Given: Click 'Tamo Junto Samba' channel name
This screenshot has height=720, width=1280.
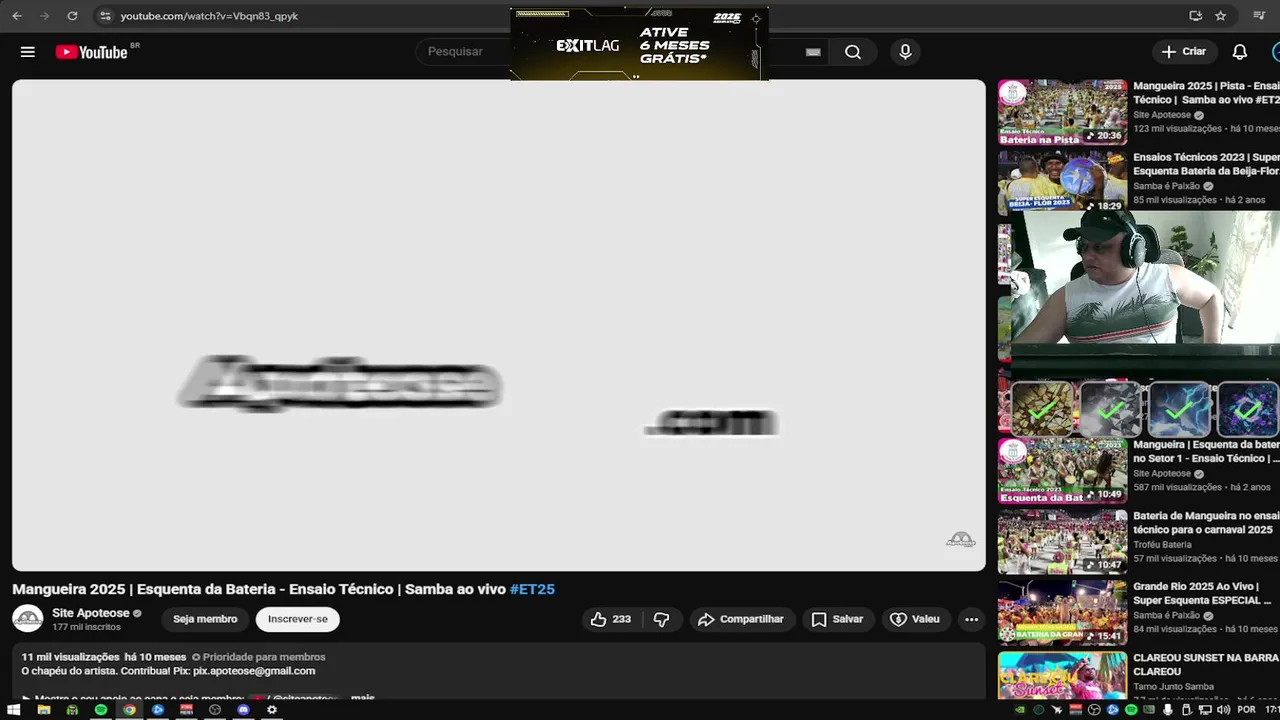Looking at the screenshot, I should pyautogui.click(x=1173, y=686).
